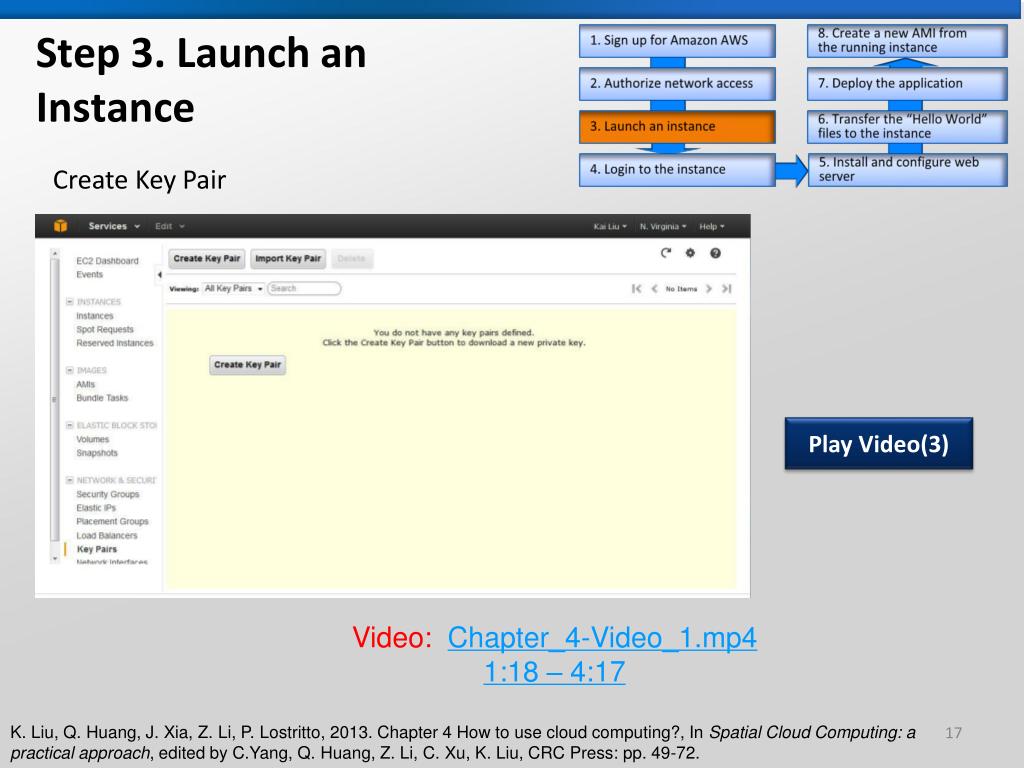The width and height of the screenshot is (1024, 768).
Task: Collapse the INSTANCES section
Action: 68,301
